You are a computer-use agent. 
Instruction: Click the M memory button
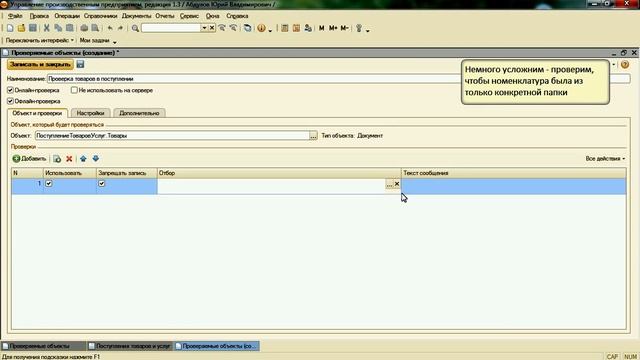pyautogui.click(x=322, y=28)
